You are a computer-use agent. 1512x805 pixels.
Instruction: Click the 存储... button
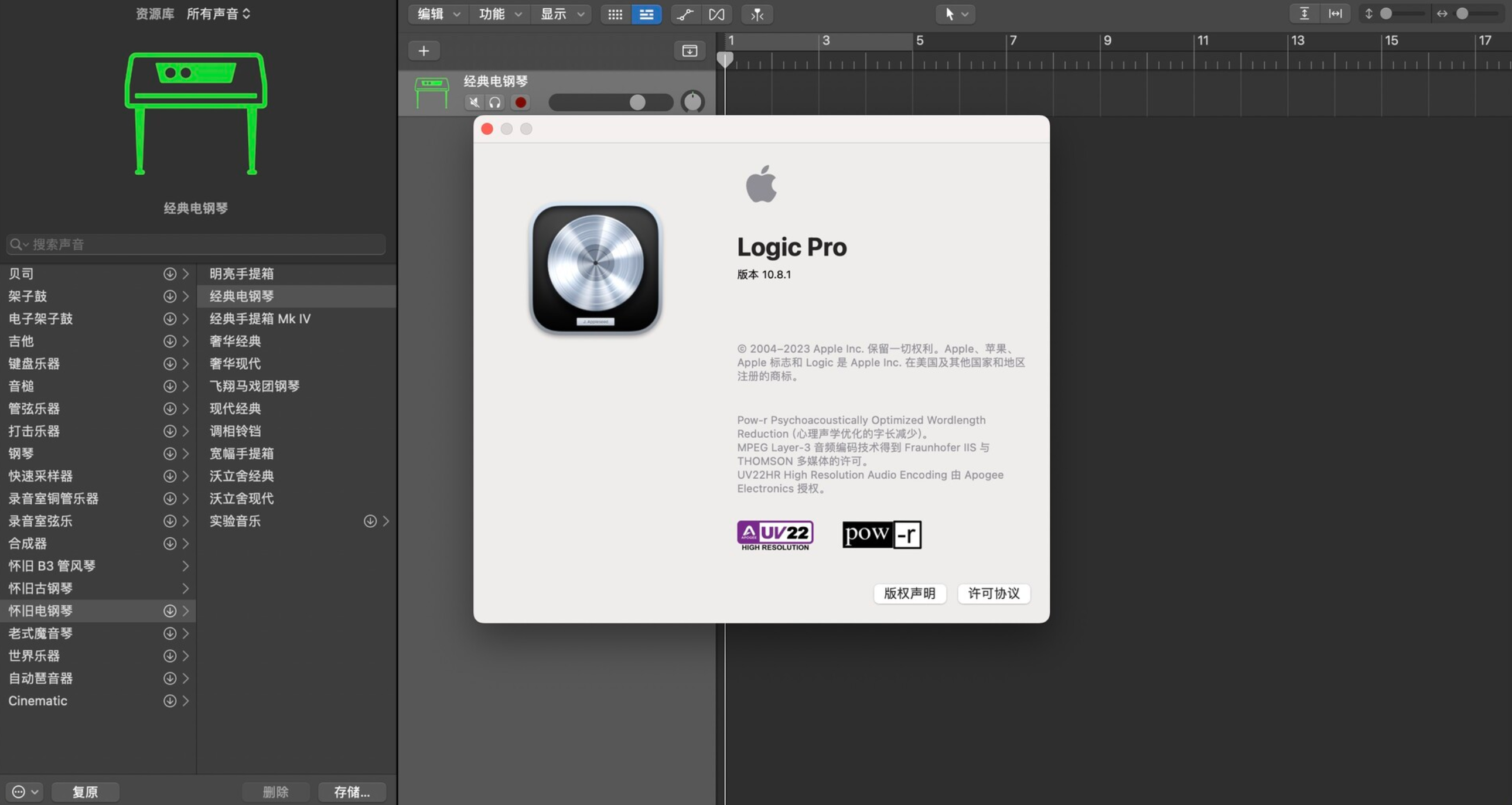[352, 792]
